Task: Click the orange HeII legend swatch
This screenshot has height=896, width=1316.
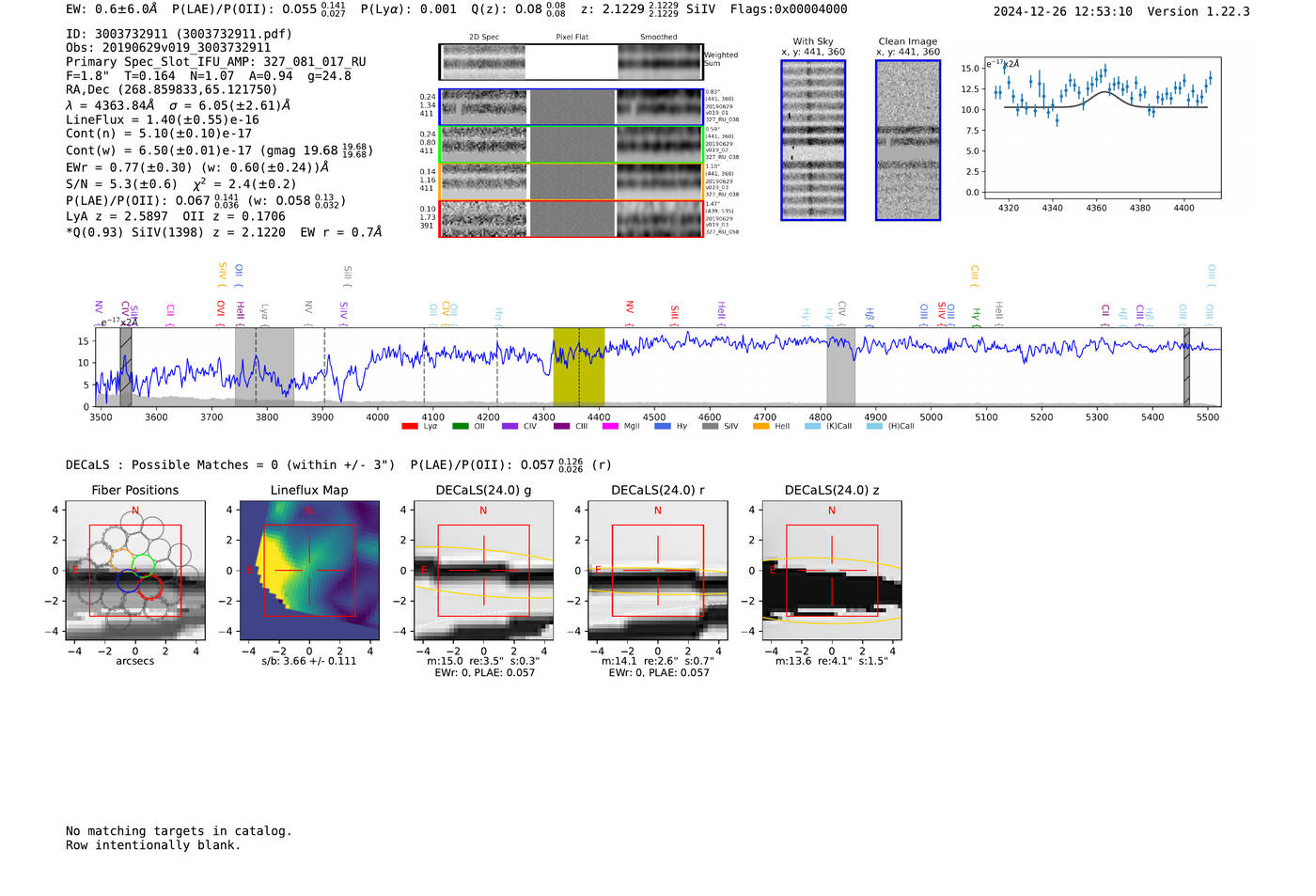Action: [761, 426]
